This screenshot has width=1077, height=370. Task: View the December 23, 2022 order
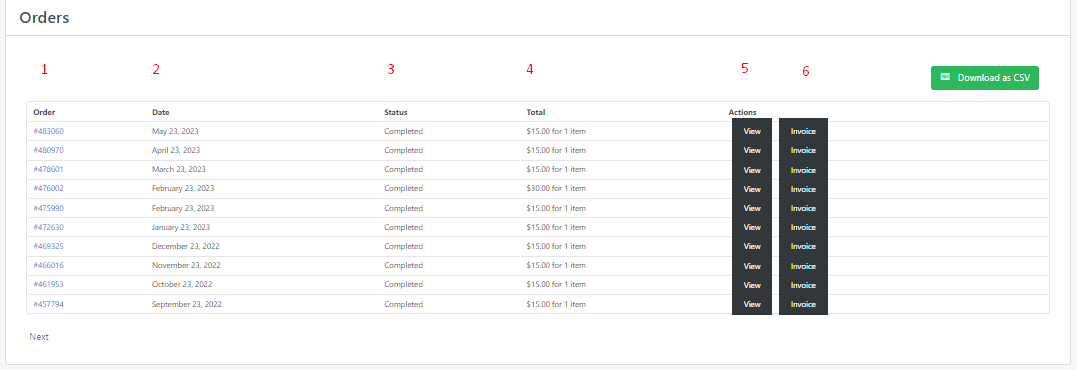tap(752, 246)
